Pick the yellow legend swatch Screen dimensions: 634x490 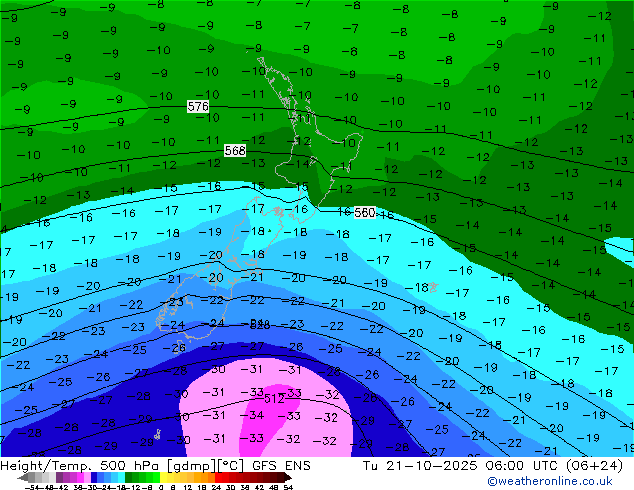(163, 477)
